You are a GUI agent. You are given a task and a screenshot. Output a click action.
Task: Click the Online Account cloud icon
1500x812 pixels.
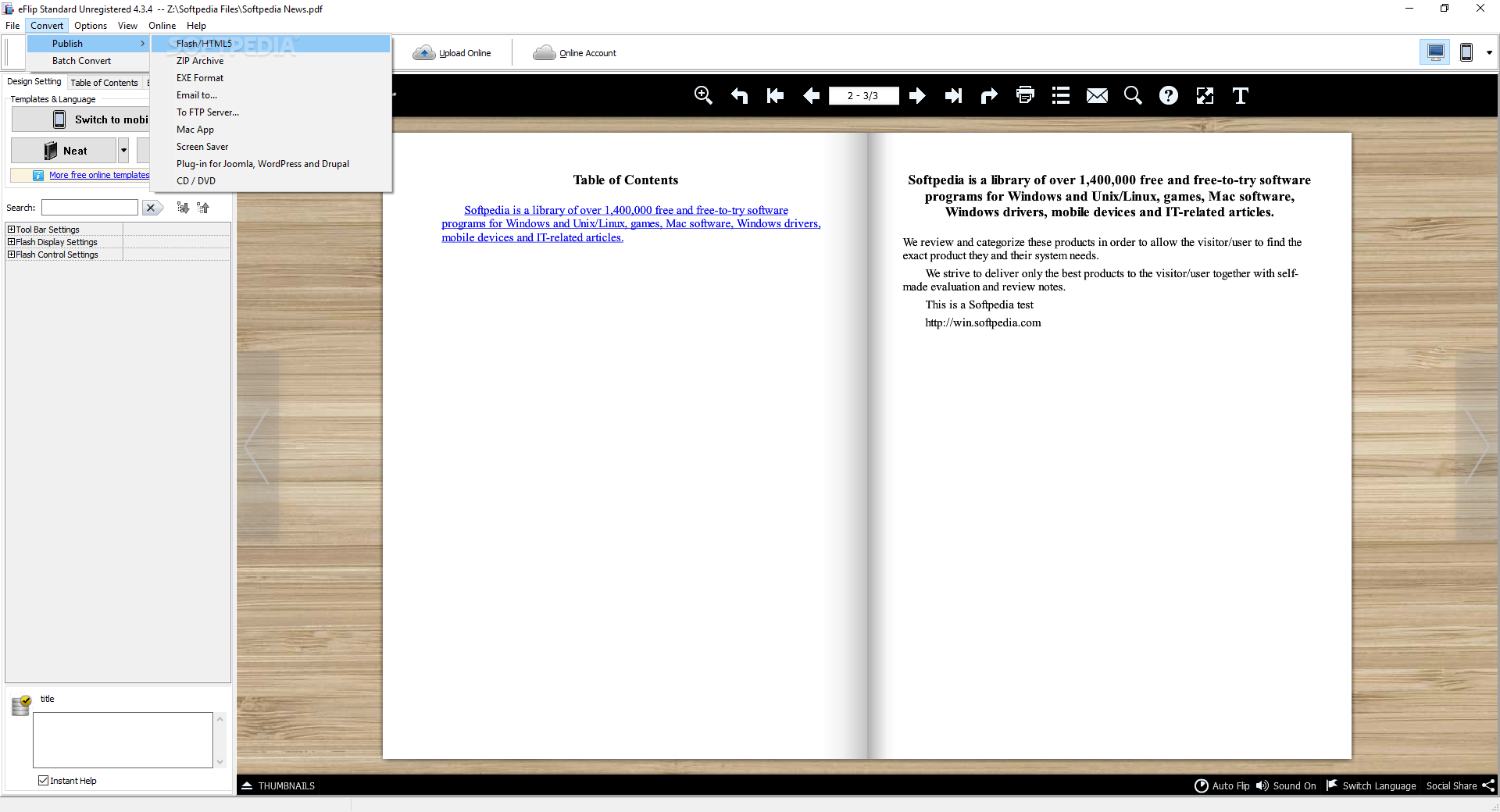544,52
